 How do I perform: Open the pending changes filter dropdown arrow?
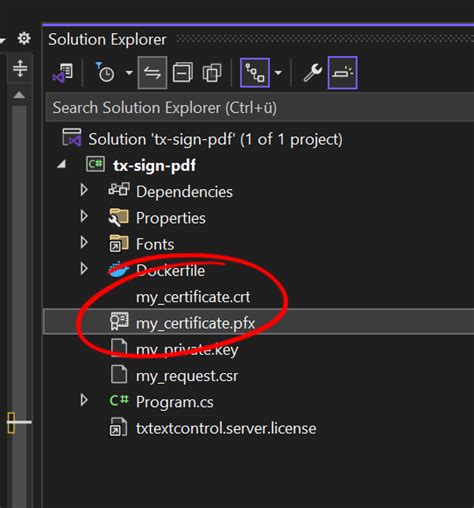129,73
